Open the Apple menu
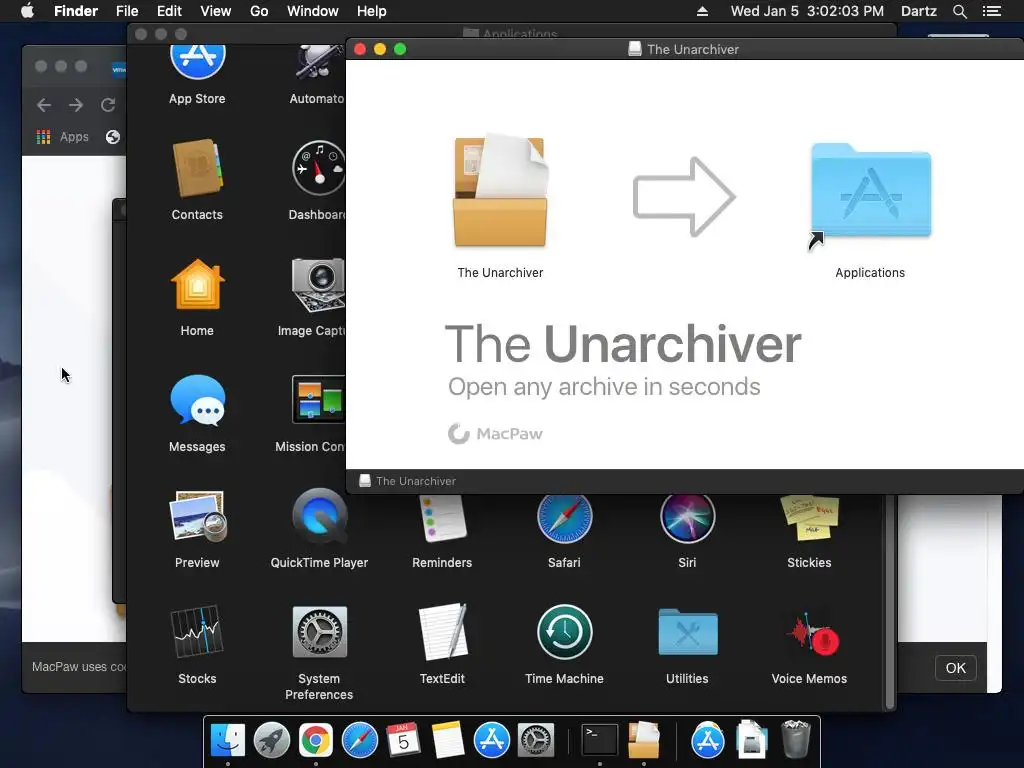This screenshot has width=1024, height=768. click(x=27, y=11)
